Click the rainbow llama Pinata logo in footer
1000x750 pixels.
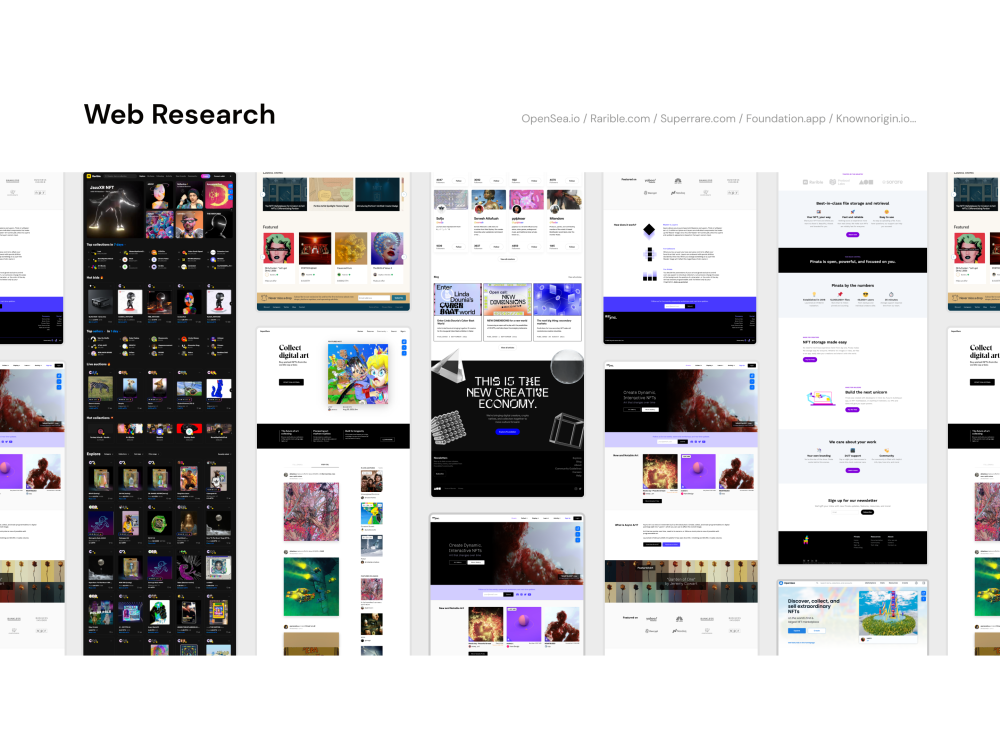[805, 540]
